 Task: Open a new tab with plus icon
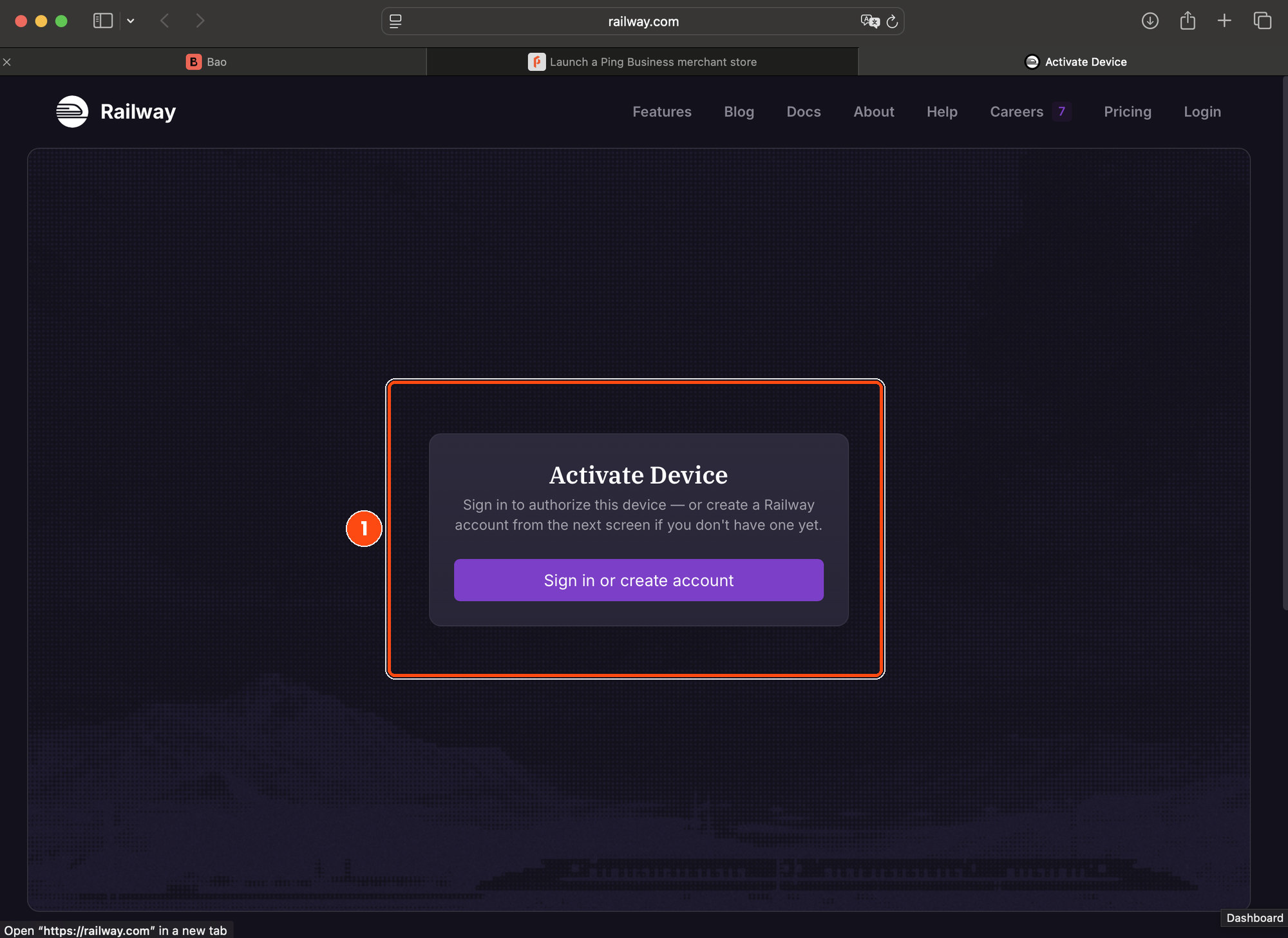click(1224, 21)
